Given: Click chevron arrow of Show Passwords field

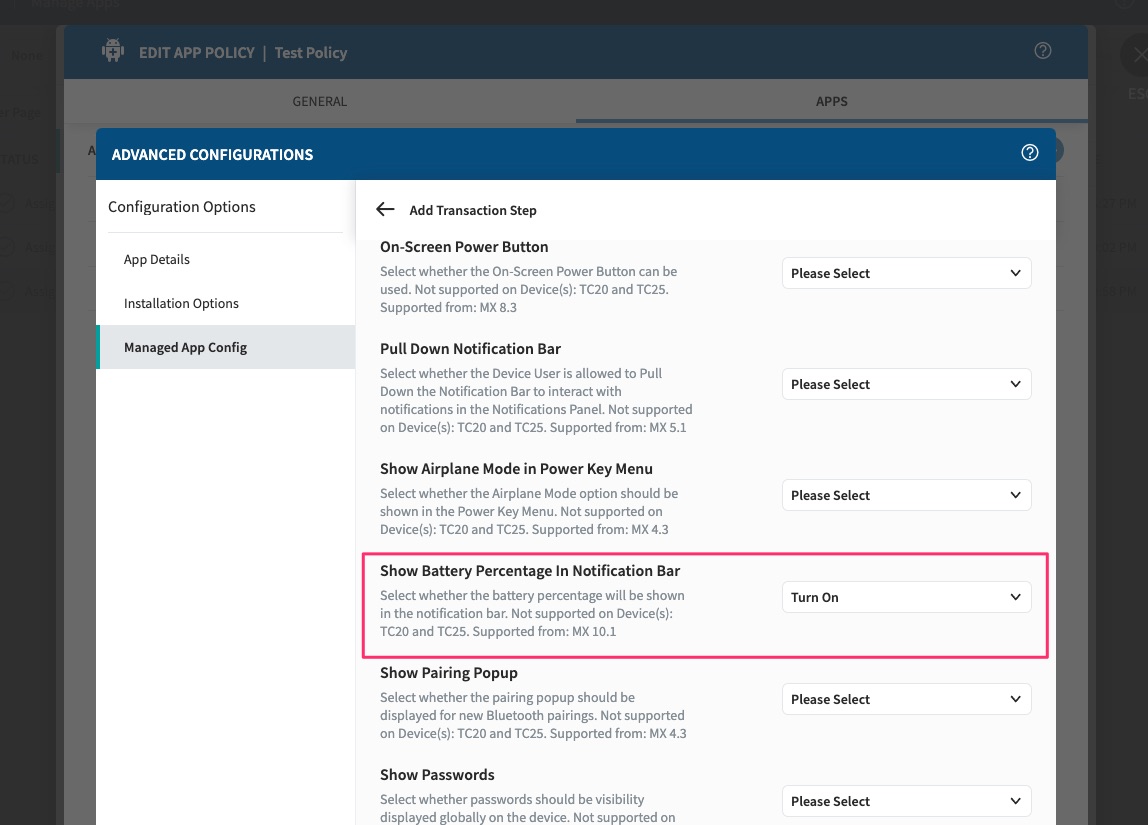Looking at the screenshot, I should point(1015,801).
